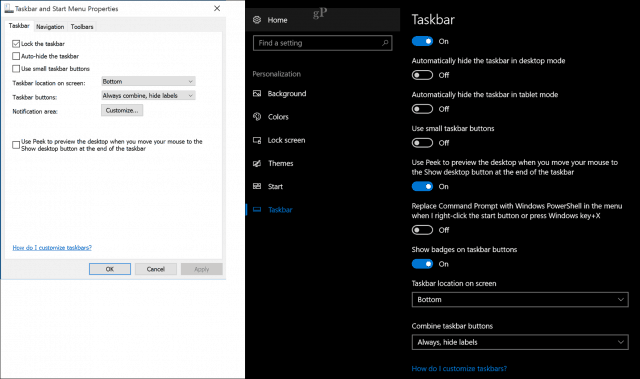Screen dimensions: 640x379
Task: Select the Taskbar settings page in sidebar
Action: pos(280,210)
